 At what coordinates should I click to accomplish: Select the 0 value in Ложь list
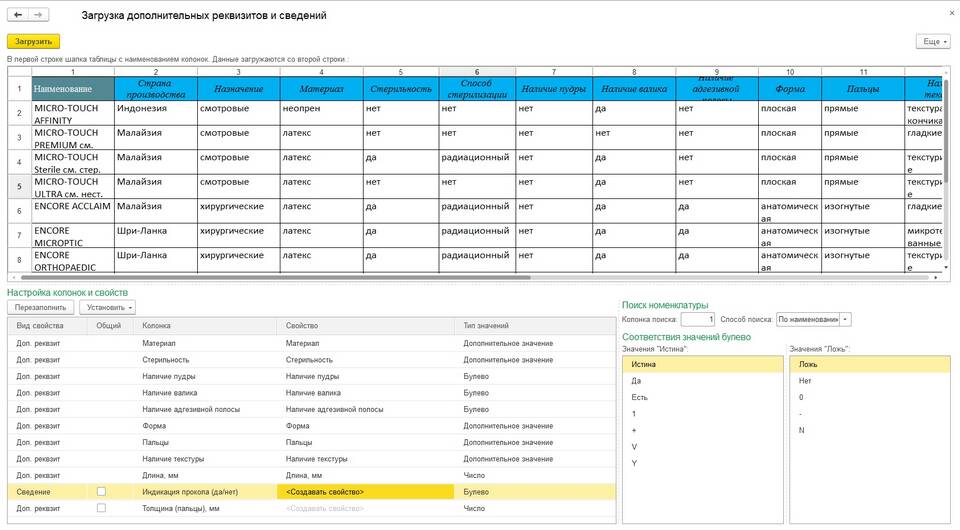(x=869, y=397)
